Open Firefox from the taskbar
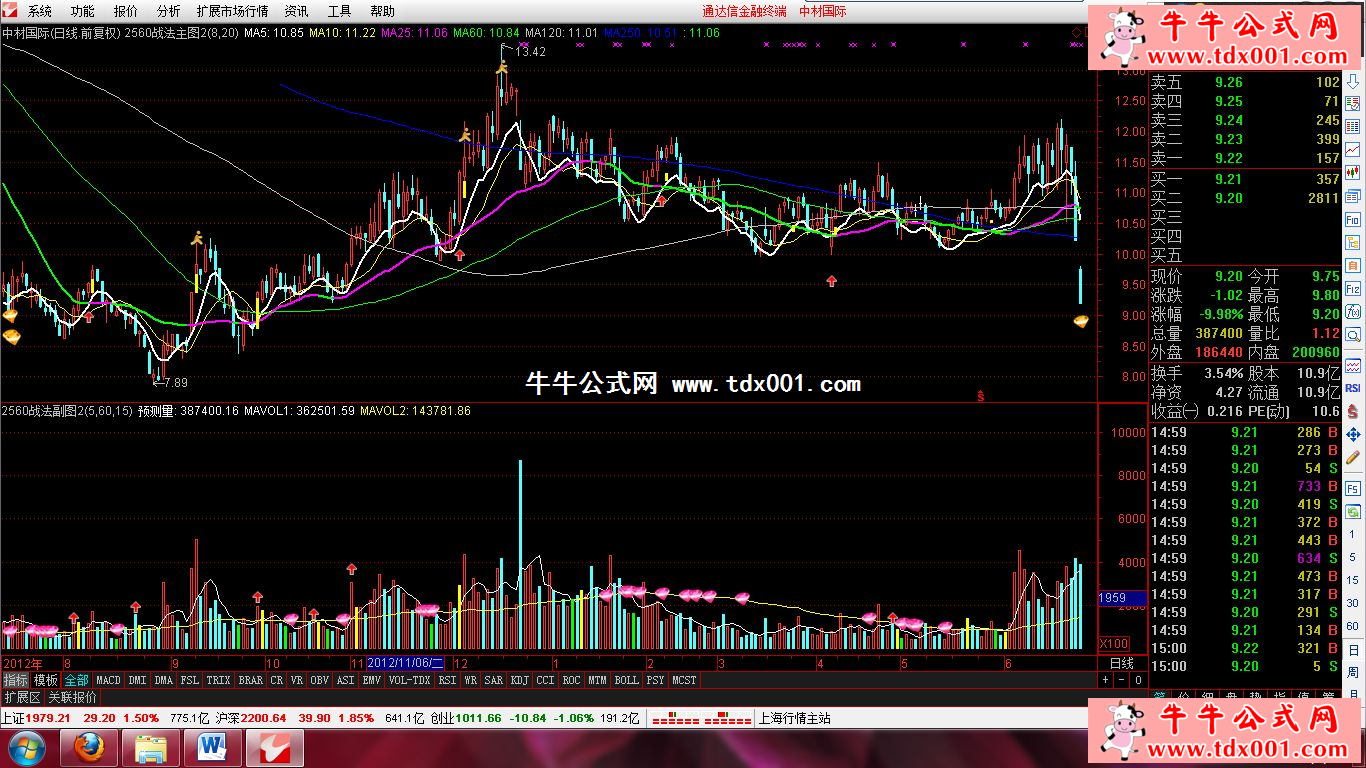Screen dimensions: 1366x768 click(89, 748)
